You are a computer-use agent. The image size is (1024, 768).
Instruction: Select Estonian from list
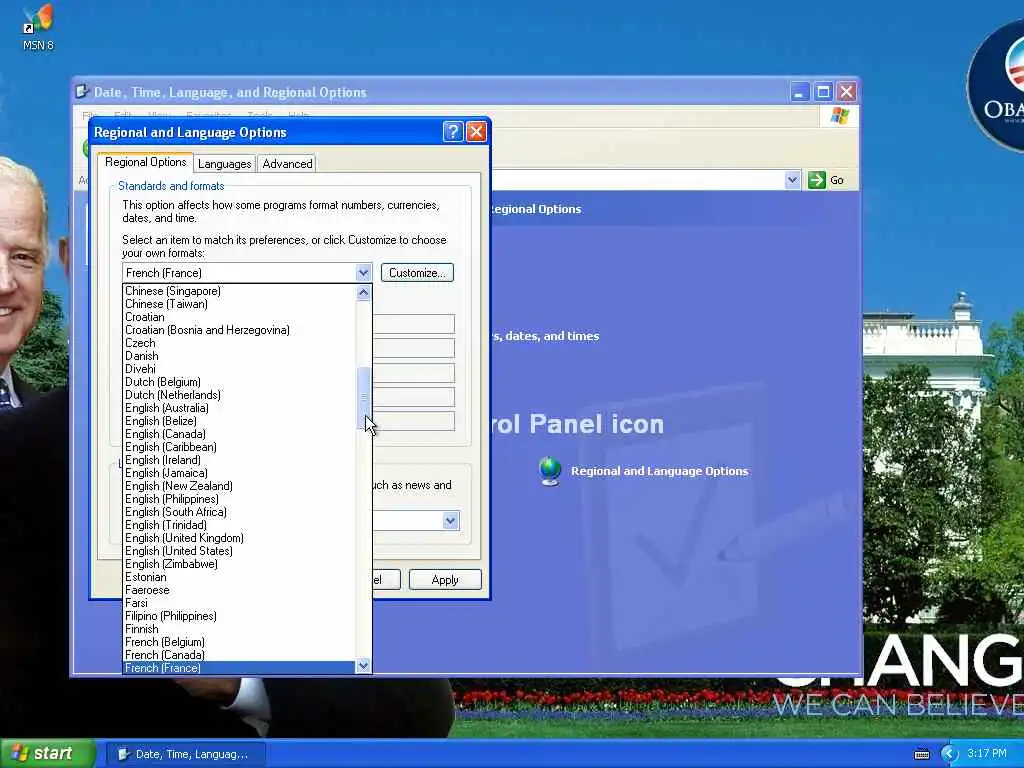pyautogui.click(x=239, y=577)
